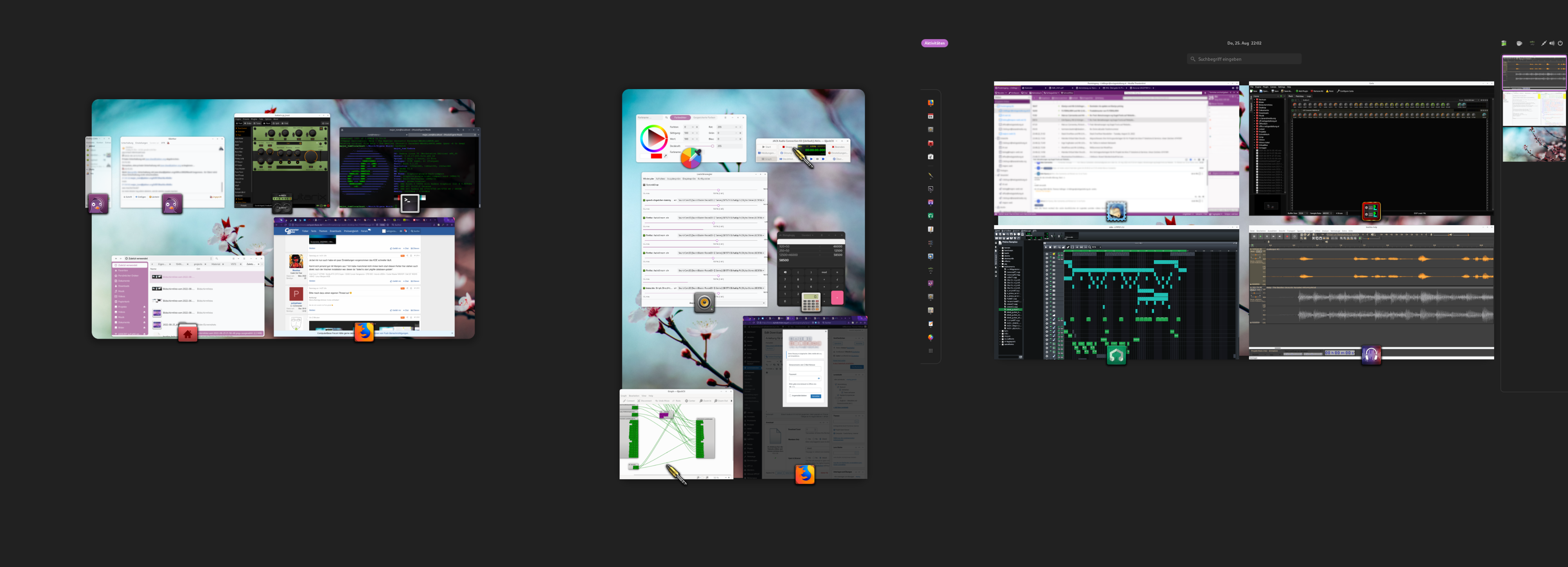Screen dimensions: 1568x567
Task: Open the ComputerBase forum Firefox window
Action: (x=363, y=274)
